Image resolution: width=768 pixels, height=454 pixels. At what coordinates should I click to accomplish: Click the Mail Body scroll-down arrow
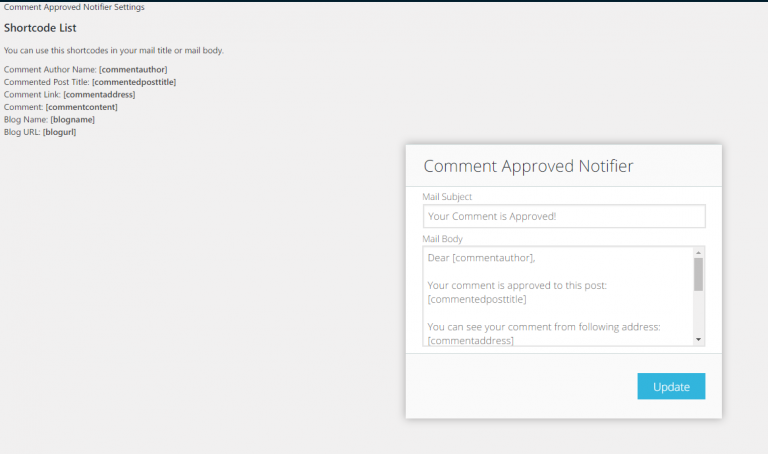[698, 339]
